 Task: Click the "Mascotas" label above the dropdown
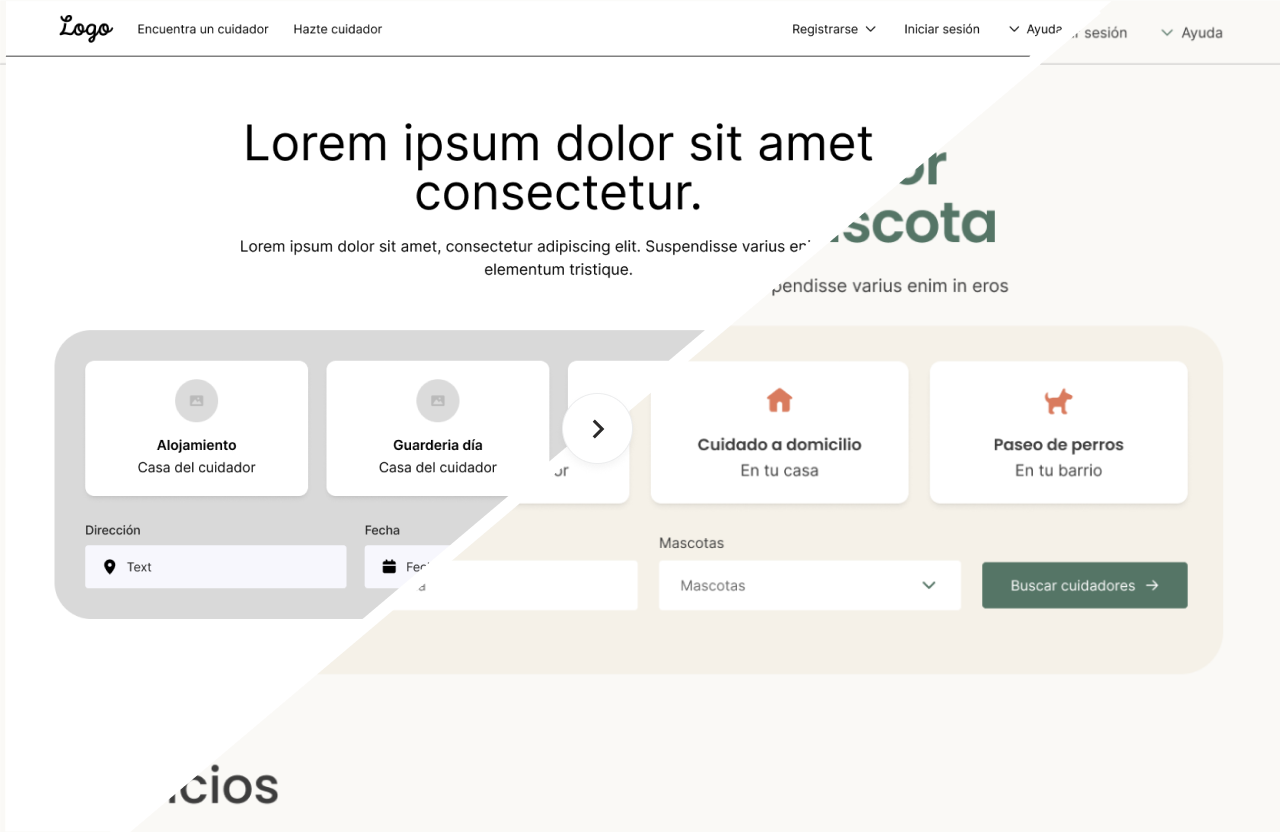[x=691, y=543]
